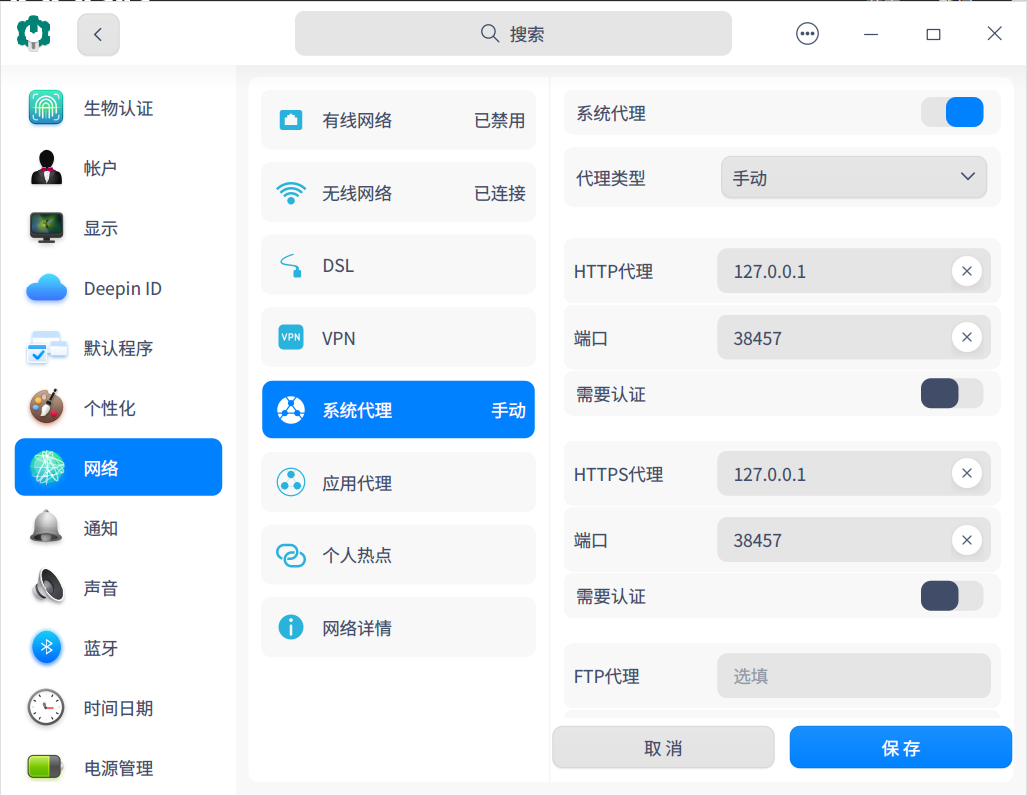Toggle 需要认证 under HTTP代理
The height and width of the screenshot is (795, 1027).
coord(952,394)
